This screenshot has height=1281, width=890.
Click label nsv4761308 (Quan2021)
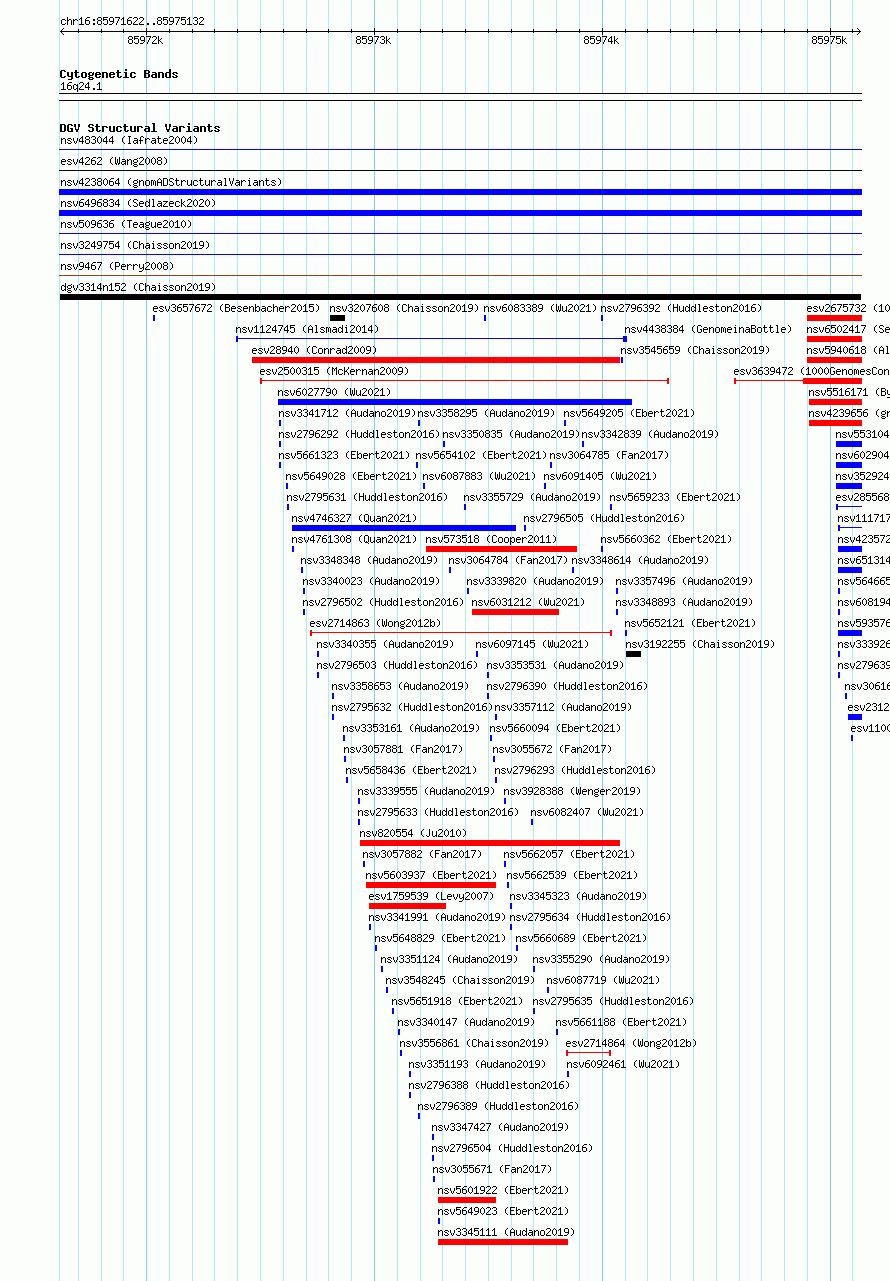click(355, 539)
